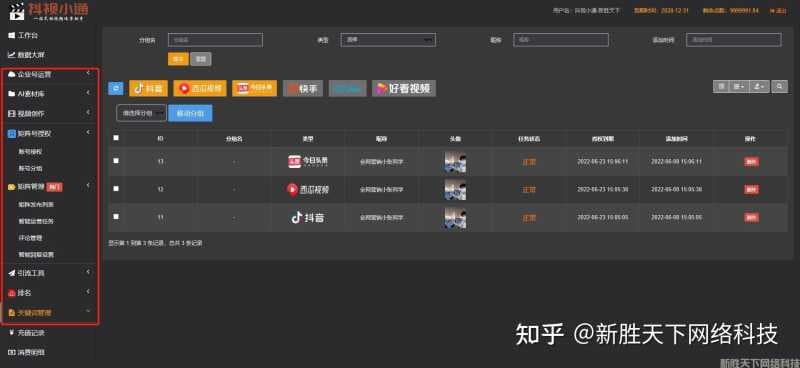Image resolution: width=800 pixels, height=368 pixels.
Task: Click the gray button between 快手 and 好看视频
Action: 347,88
